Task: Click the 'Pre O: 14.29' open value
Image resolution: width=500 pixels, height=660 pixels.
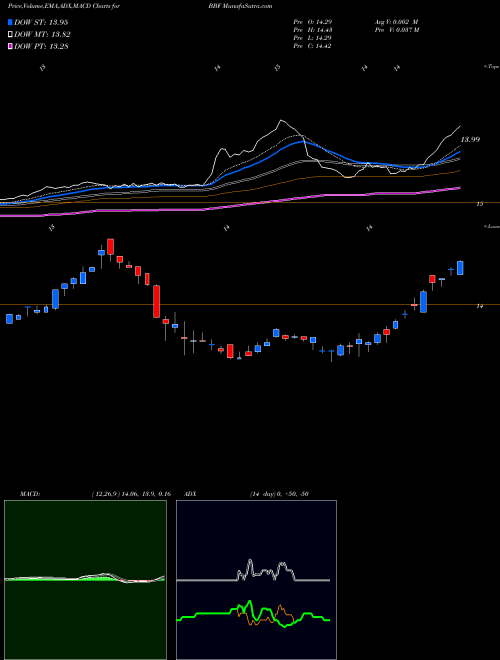Action: coord(312,22)
